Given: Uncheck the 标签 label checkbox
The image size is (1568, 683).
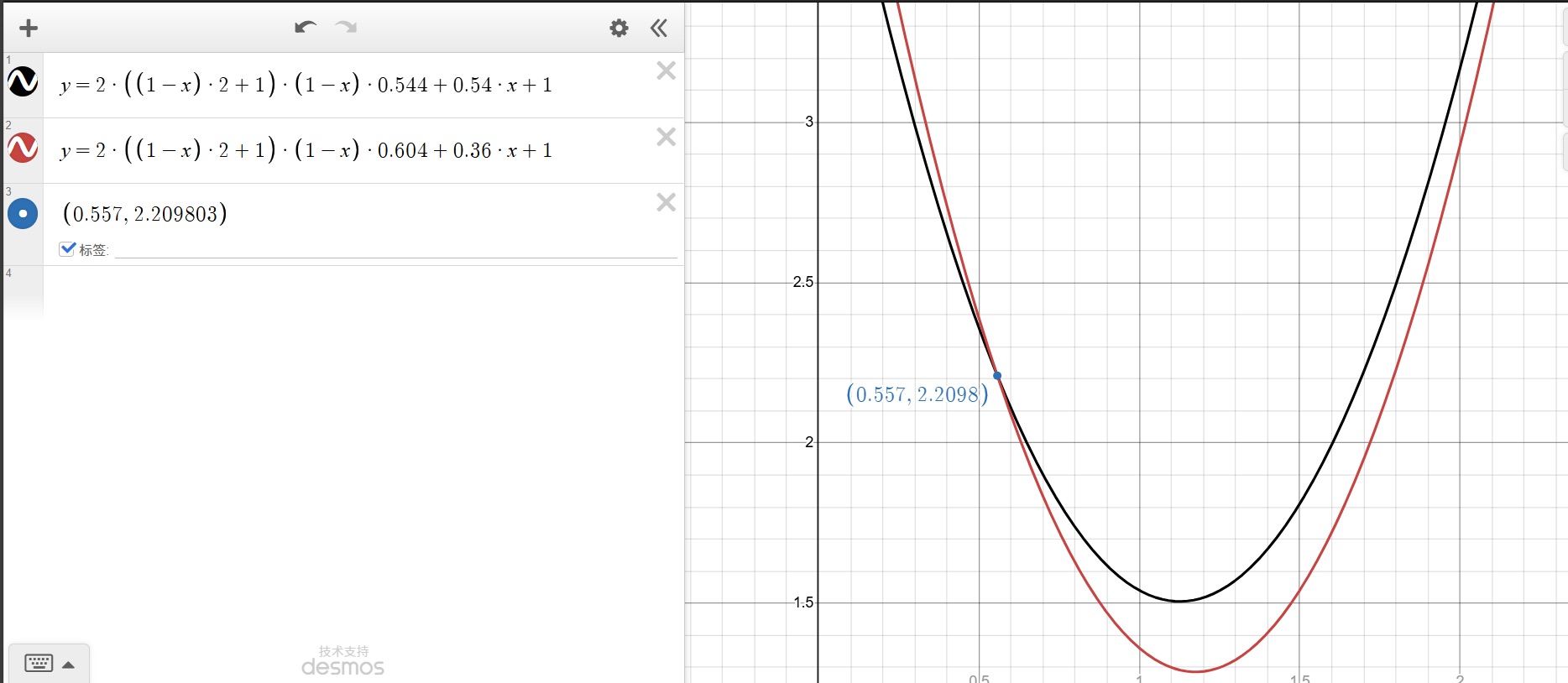Looking at the screenshot, I should coord(68,248).
